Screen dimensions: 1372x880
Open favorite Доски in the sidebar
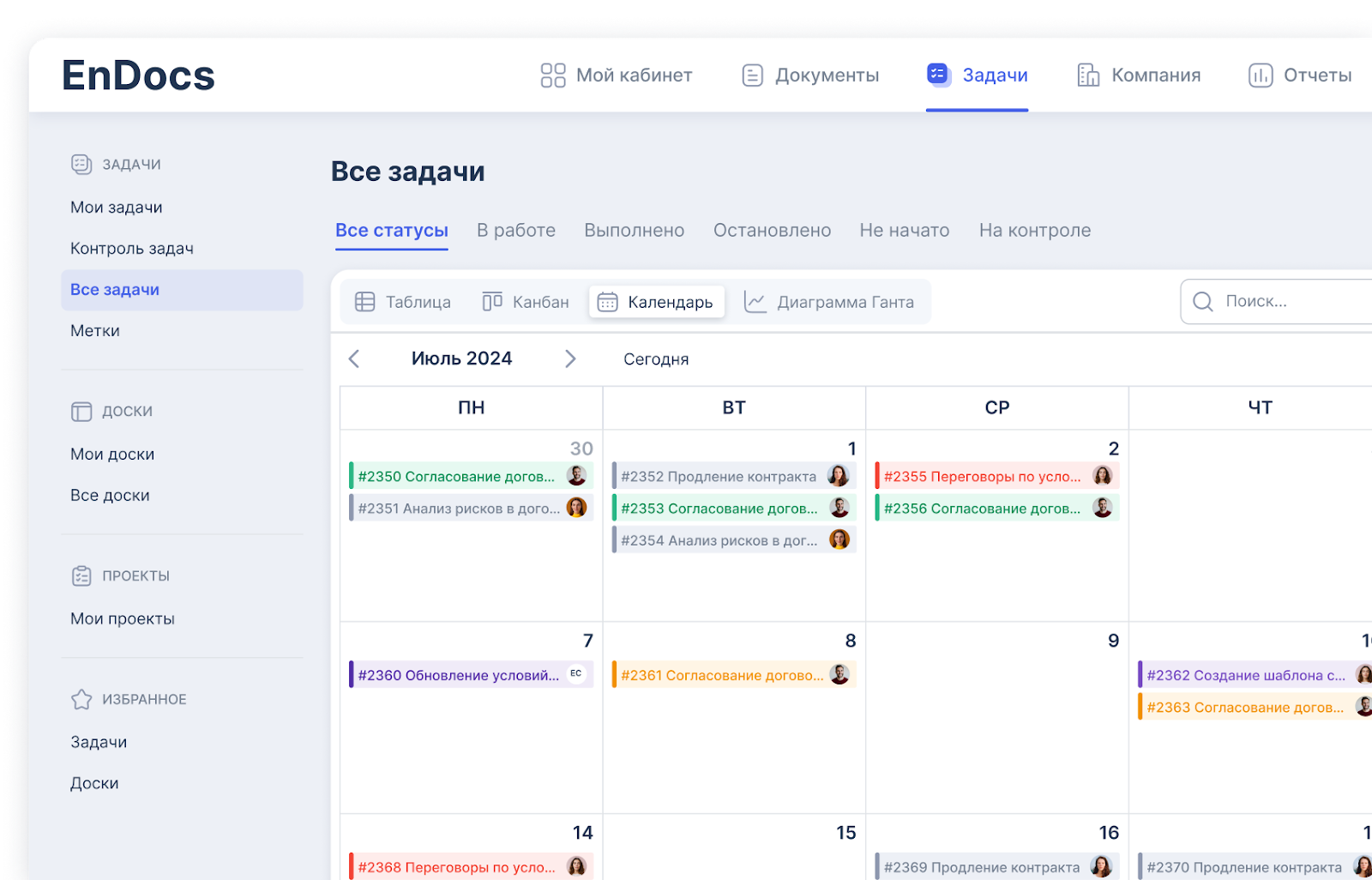tap(94, 784)
